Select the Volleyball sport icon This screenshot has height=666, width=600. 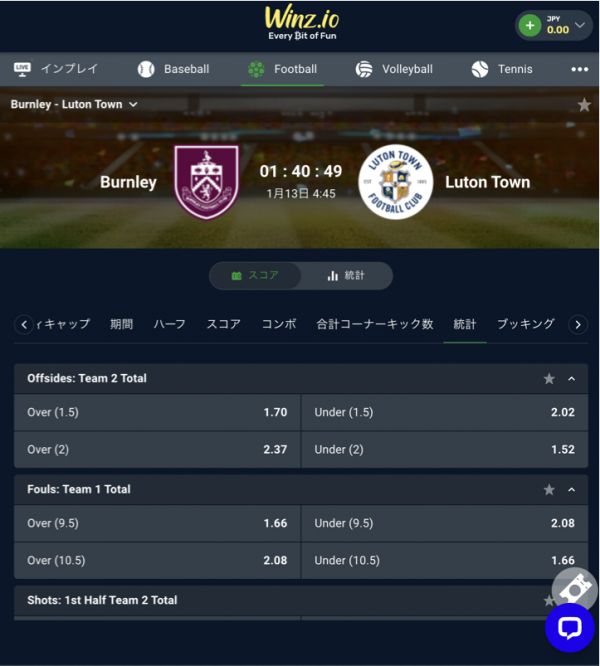point(364,69)
